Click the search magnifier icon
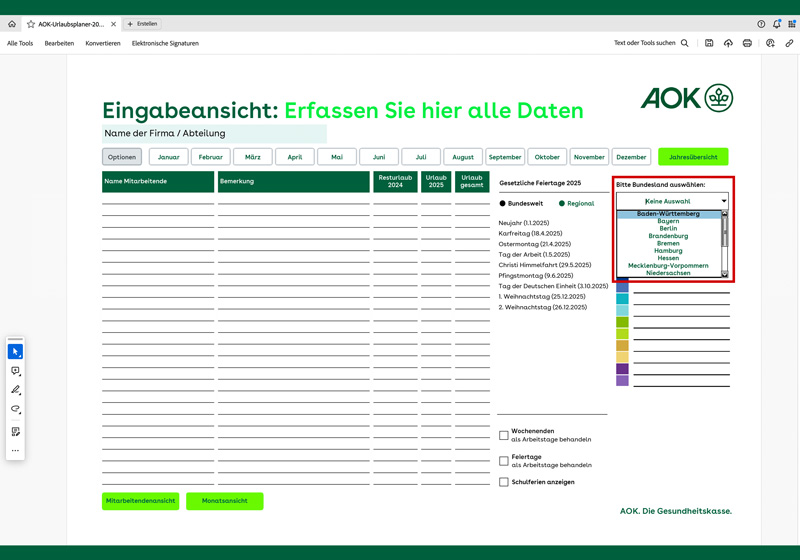Viewport: 800px width, 560px height. [685, 43]
